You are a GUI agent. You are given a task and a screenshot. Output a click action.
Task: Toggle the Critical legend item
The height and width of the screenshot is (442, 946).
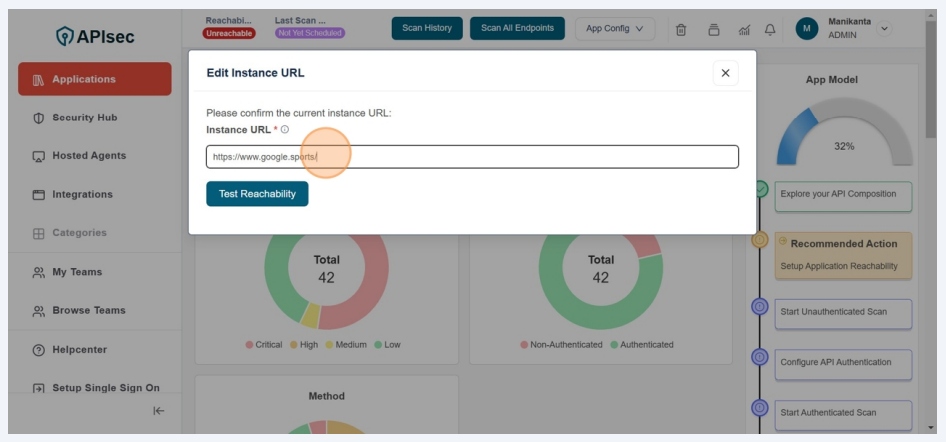point(264,345)
